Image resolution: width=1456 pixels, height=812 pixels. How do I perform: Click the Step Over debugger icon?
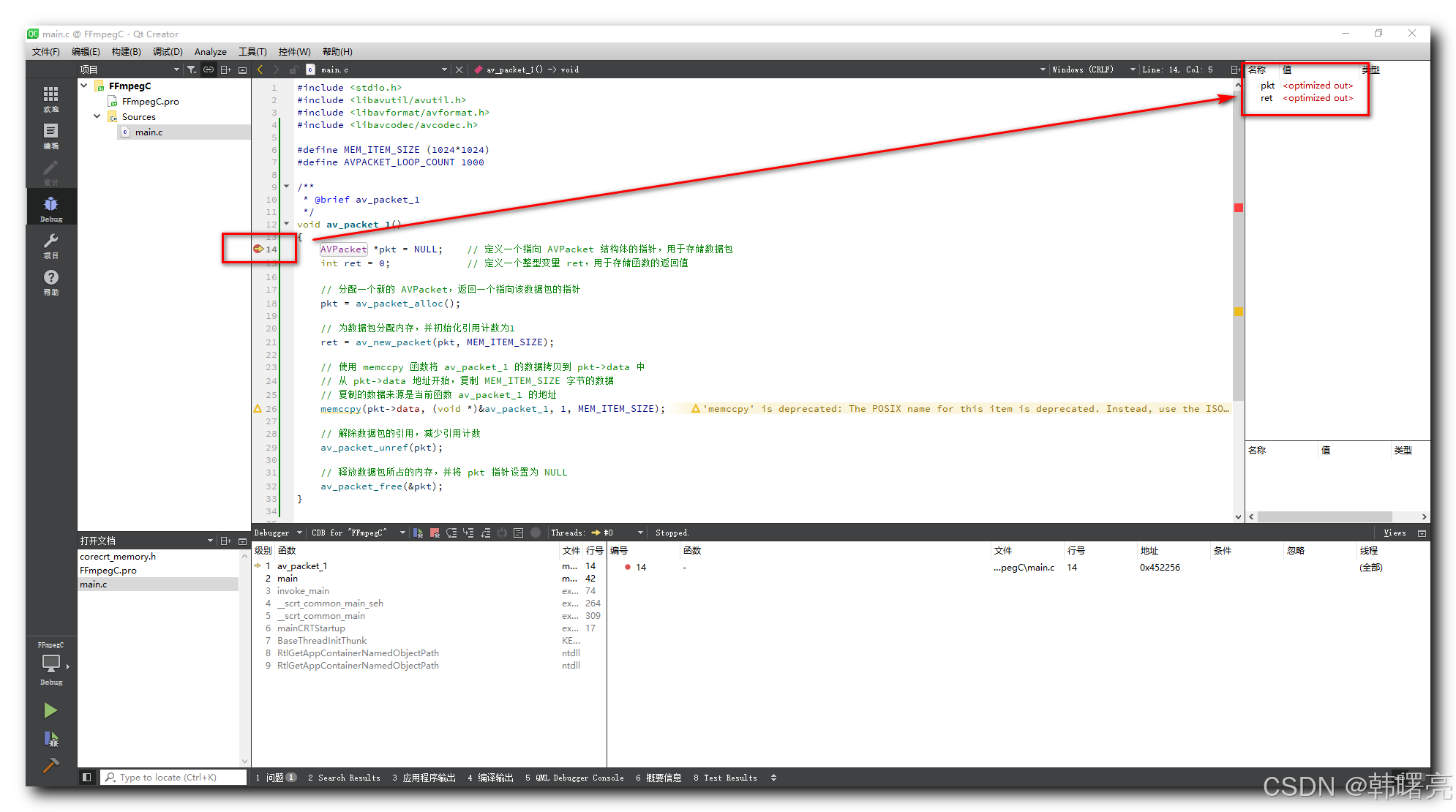[x=451, y=533]
